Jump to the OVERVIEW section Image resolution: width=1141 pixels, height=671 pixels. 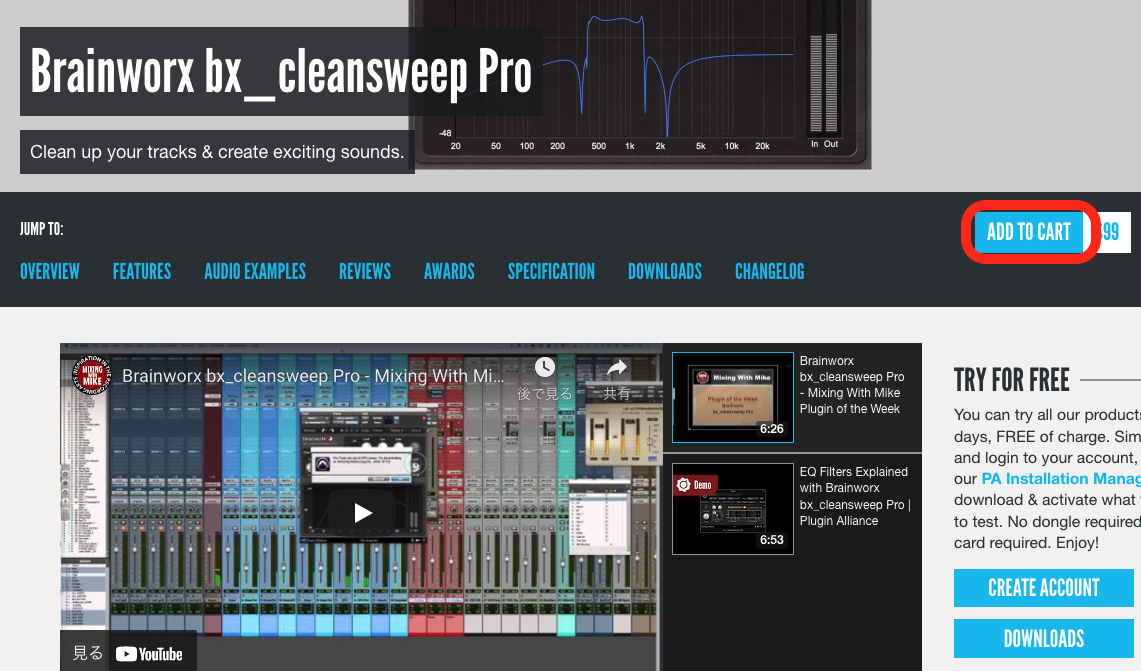pyautogui.click(x=49, y=271)
